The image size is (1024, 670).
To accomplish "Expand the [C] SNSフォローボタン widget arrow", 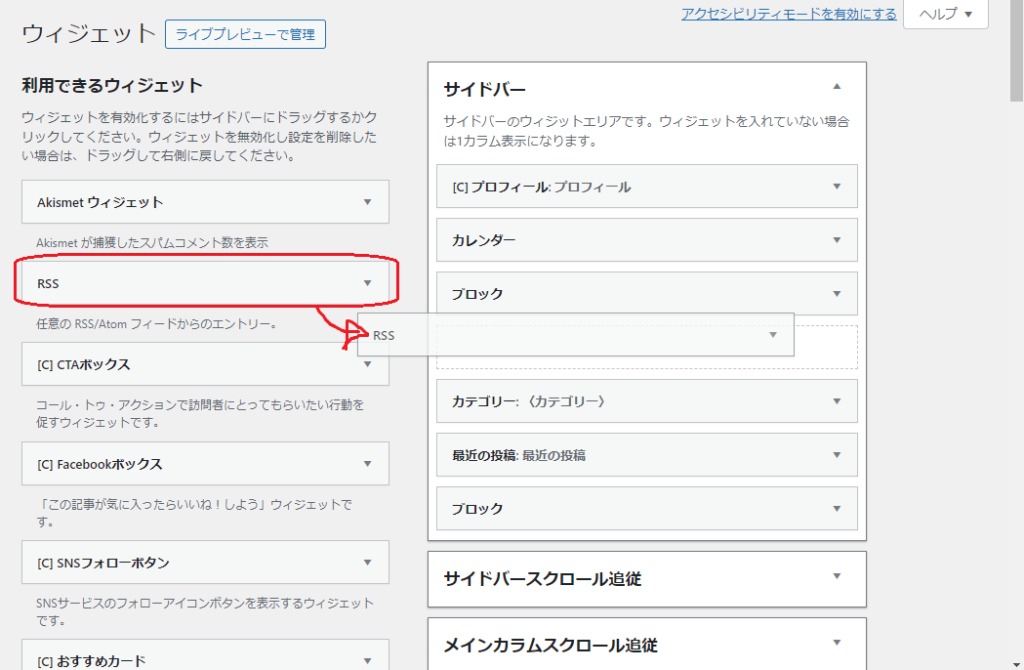I will point(367,563).
